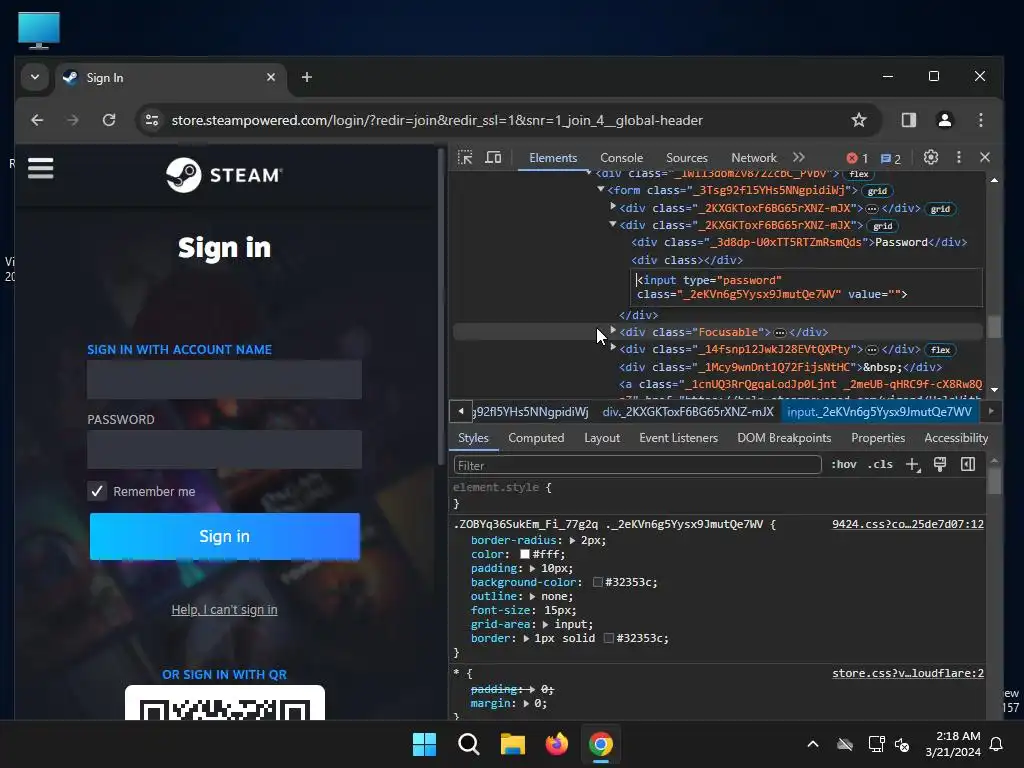The height and width of the screenshot is (768, 1024).
Task: Bookmark this page with the star icon
Action: click(x=859, y=120)
